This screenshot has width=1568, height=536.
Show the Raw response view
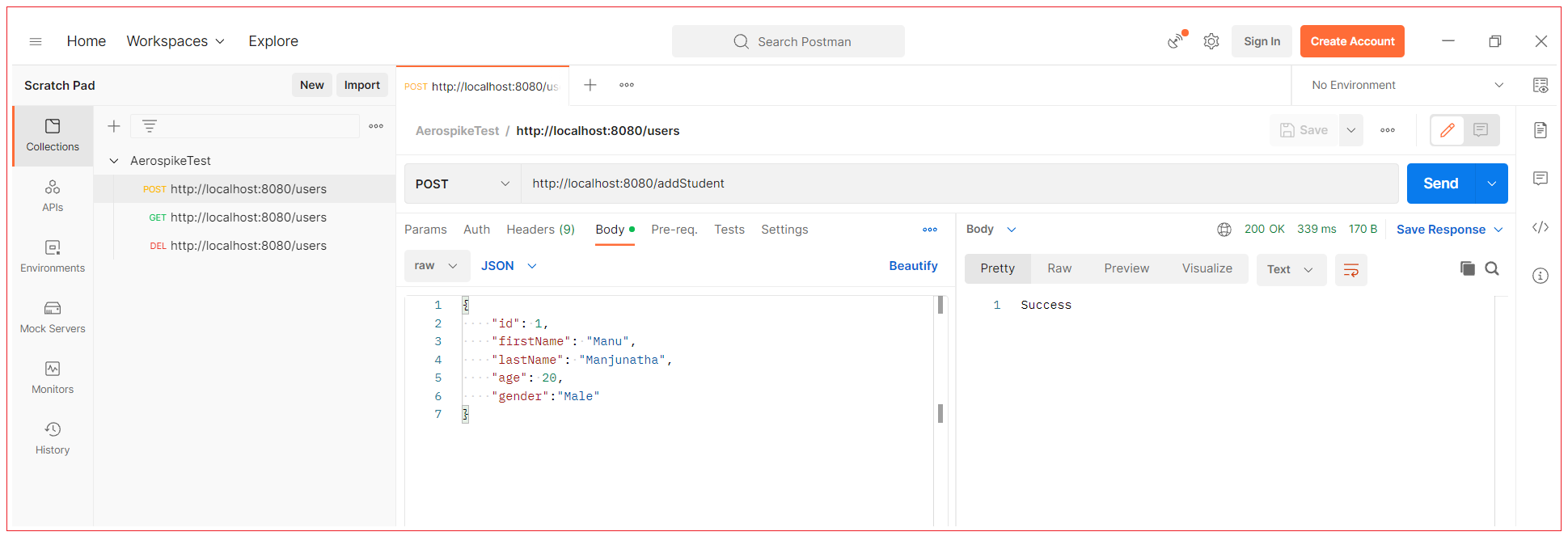[x=1059, y=268]
